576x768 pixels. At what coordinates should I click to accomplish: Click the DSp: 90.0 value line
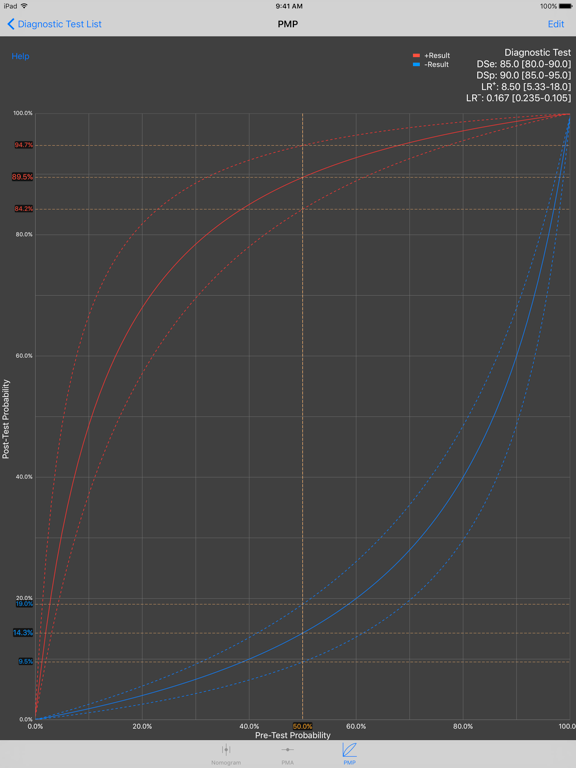[524, 75]
